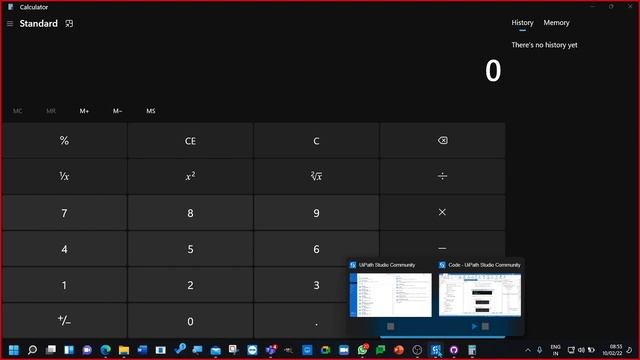Expand the system tray hidden icons chevron
The image size is (640, 360).
tap(528, 350)
